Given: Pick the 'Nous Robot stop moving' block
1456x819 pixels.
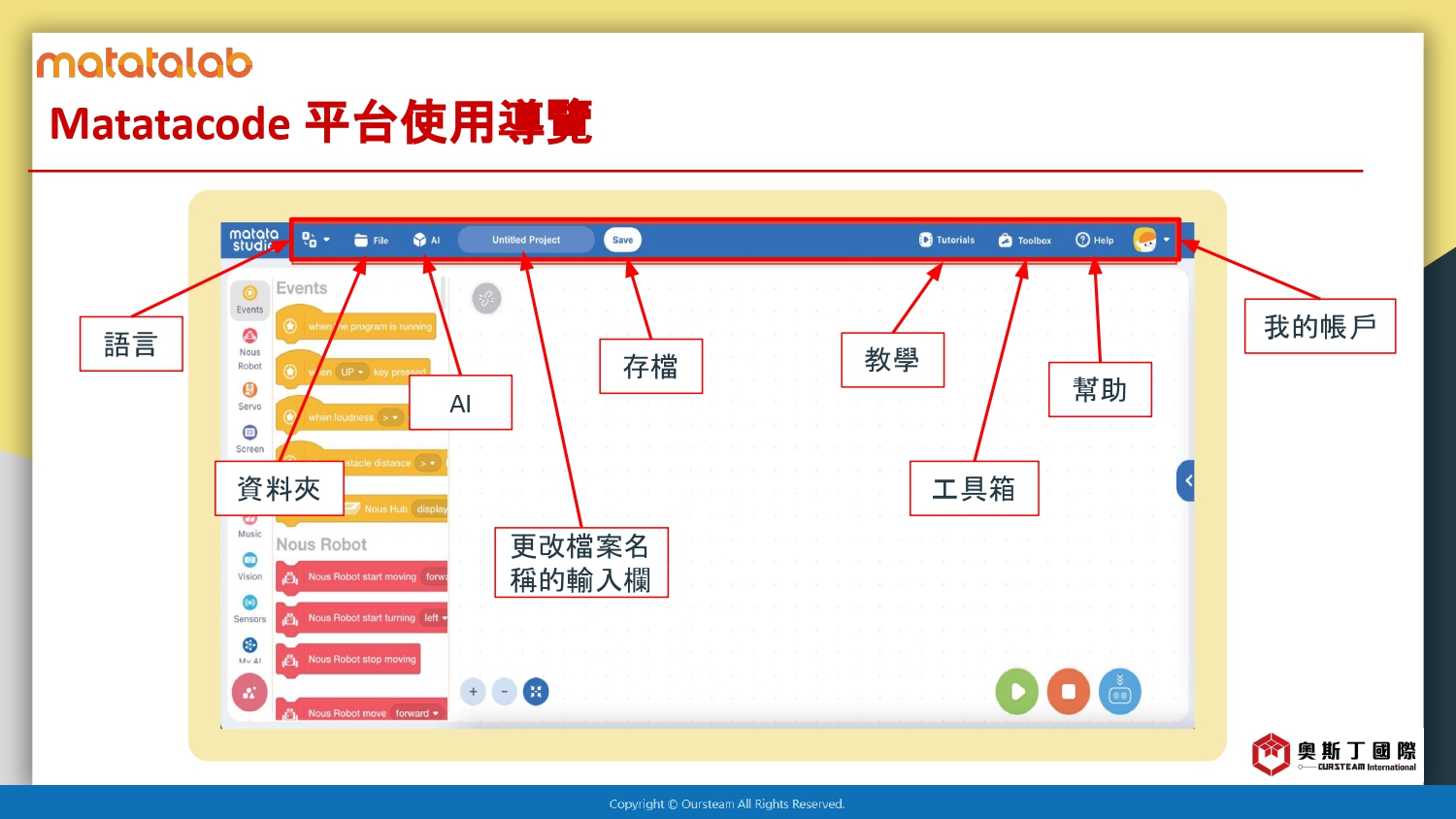Looking at the screenshot, I should (x=348, y=659).
